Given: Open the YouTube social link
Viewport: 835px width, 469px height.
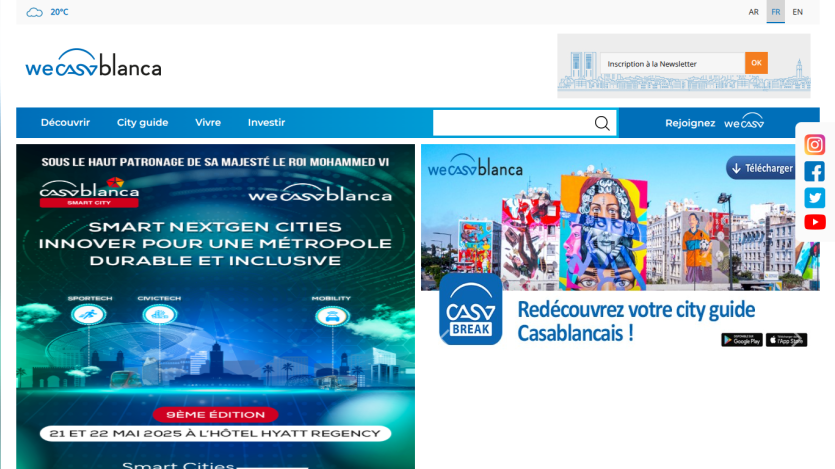Looking at the screenshot, I should (x=814, y=222).
